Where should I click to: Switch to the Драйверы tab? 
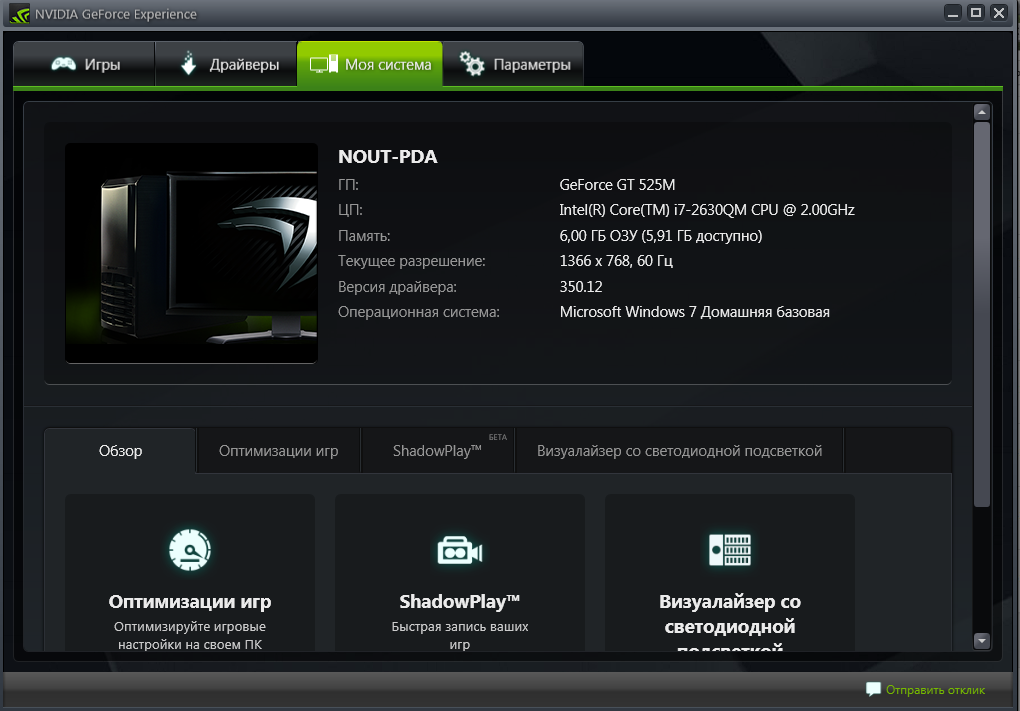coord(226,64)
